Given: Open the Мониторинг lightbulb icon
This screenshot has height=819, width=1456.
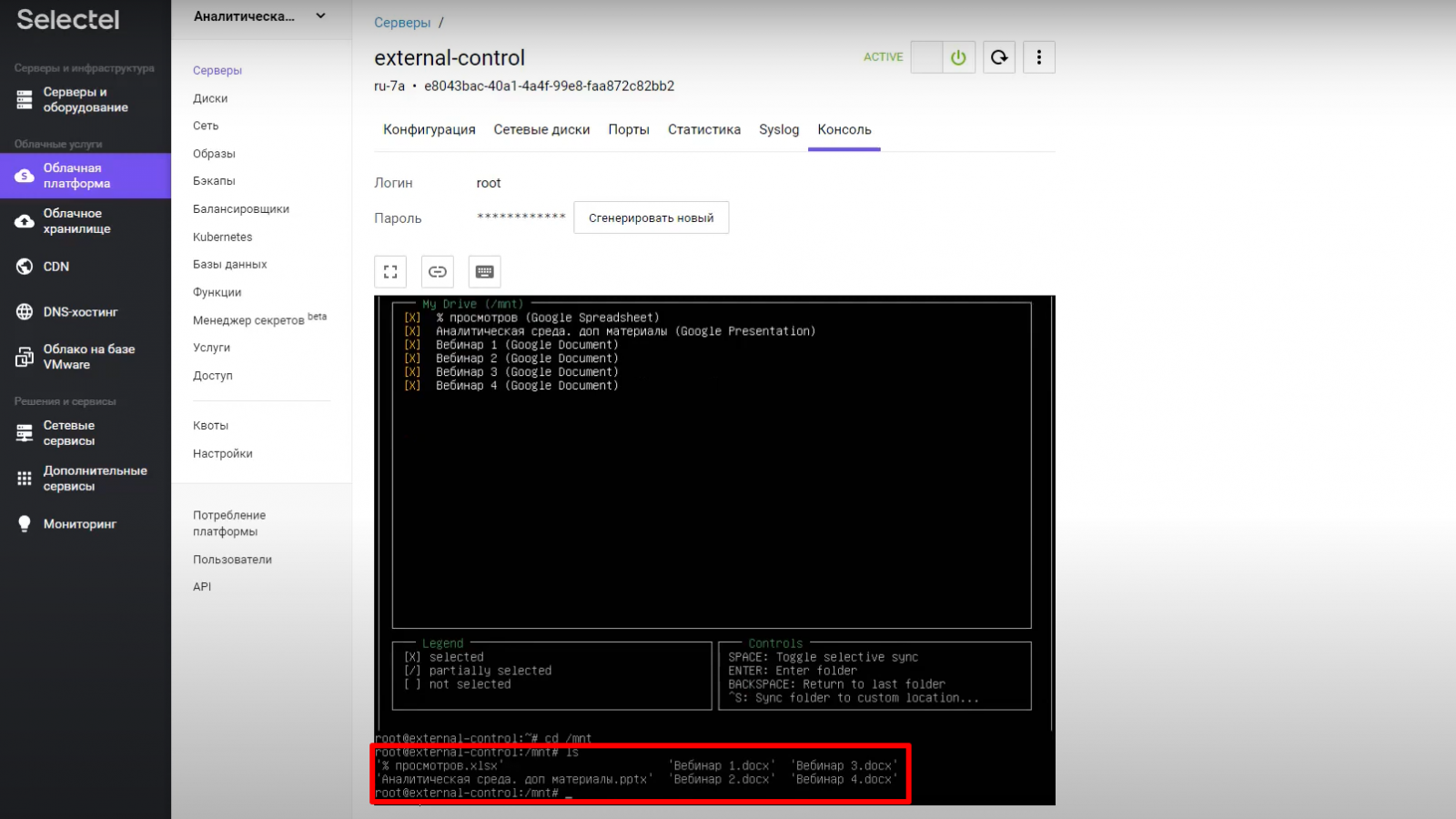Looking at the screenshot, I should point(25,524).
